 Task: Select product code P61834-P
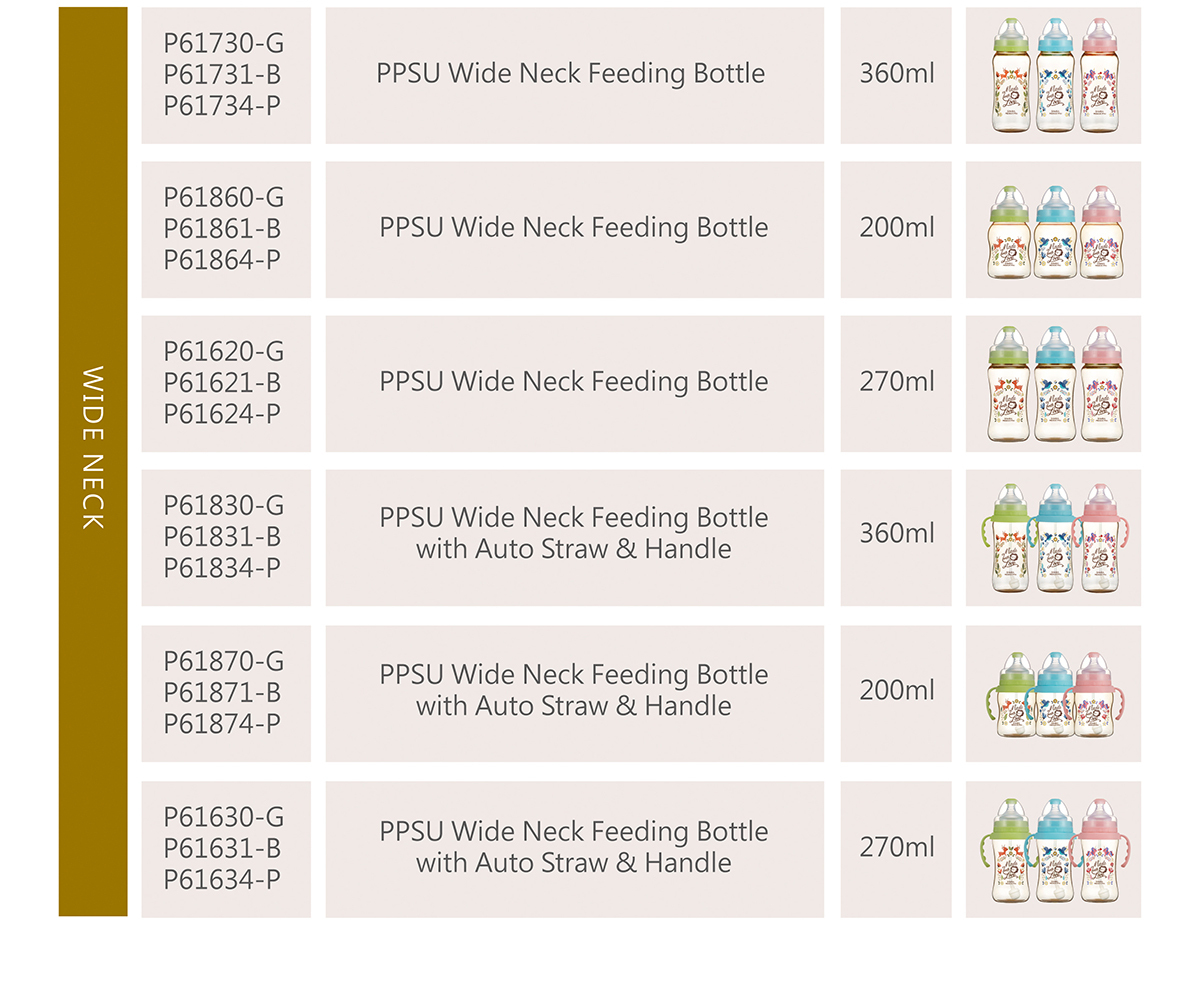click(x=222, y=568)
